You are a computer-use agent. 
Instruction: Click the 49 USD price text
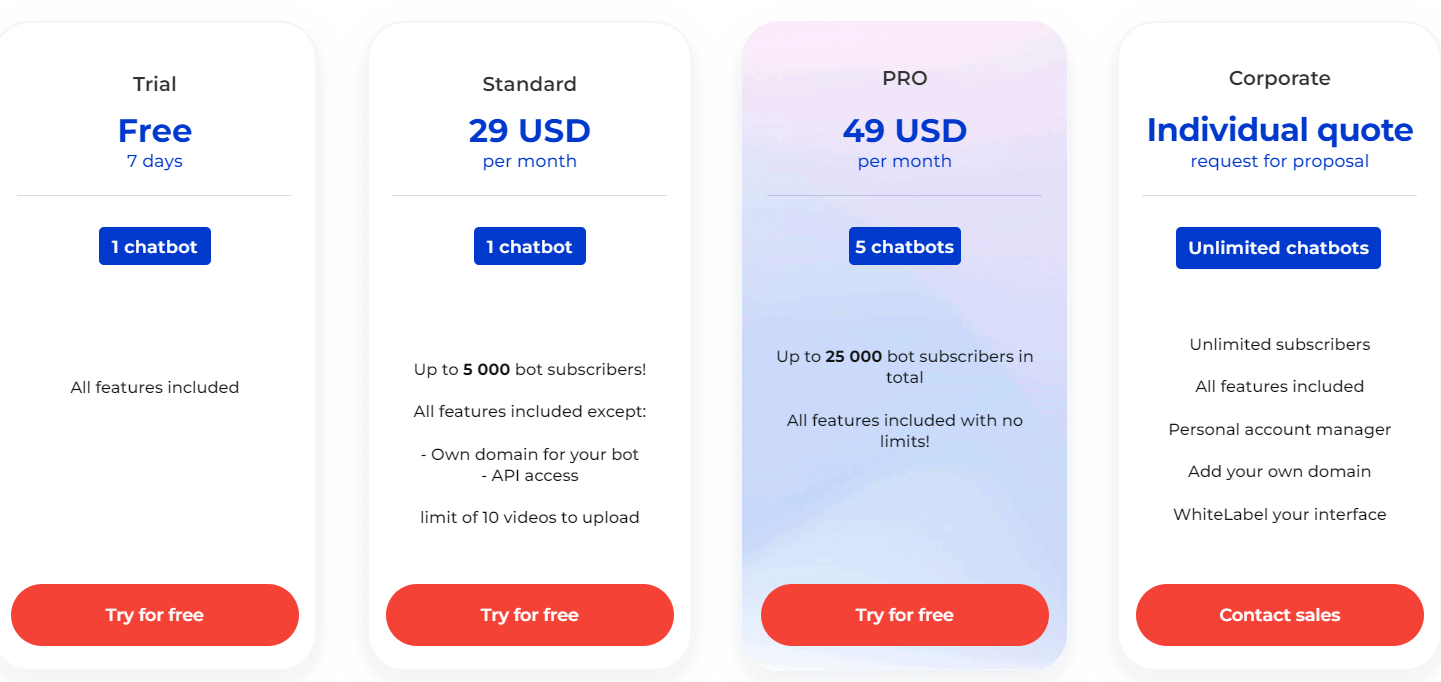(904, 130)
